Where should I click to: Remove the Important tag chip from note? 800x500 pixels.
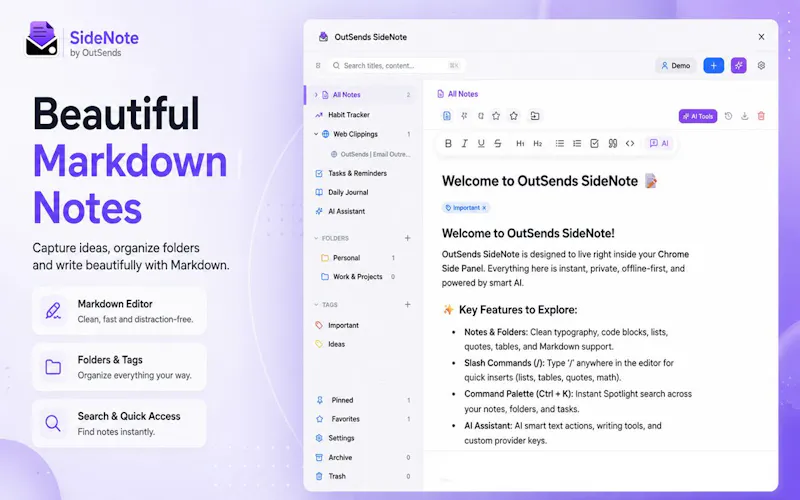click(x=484, y=208)
